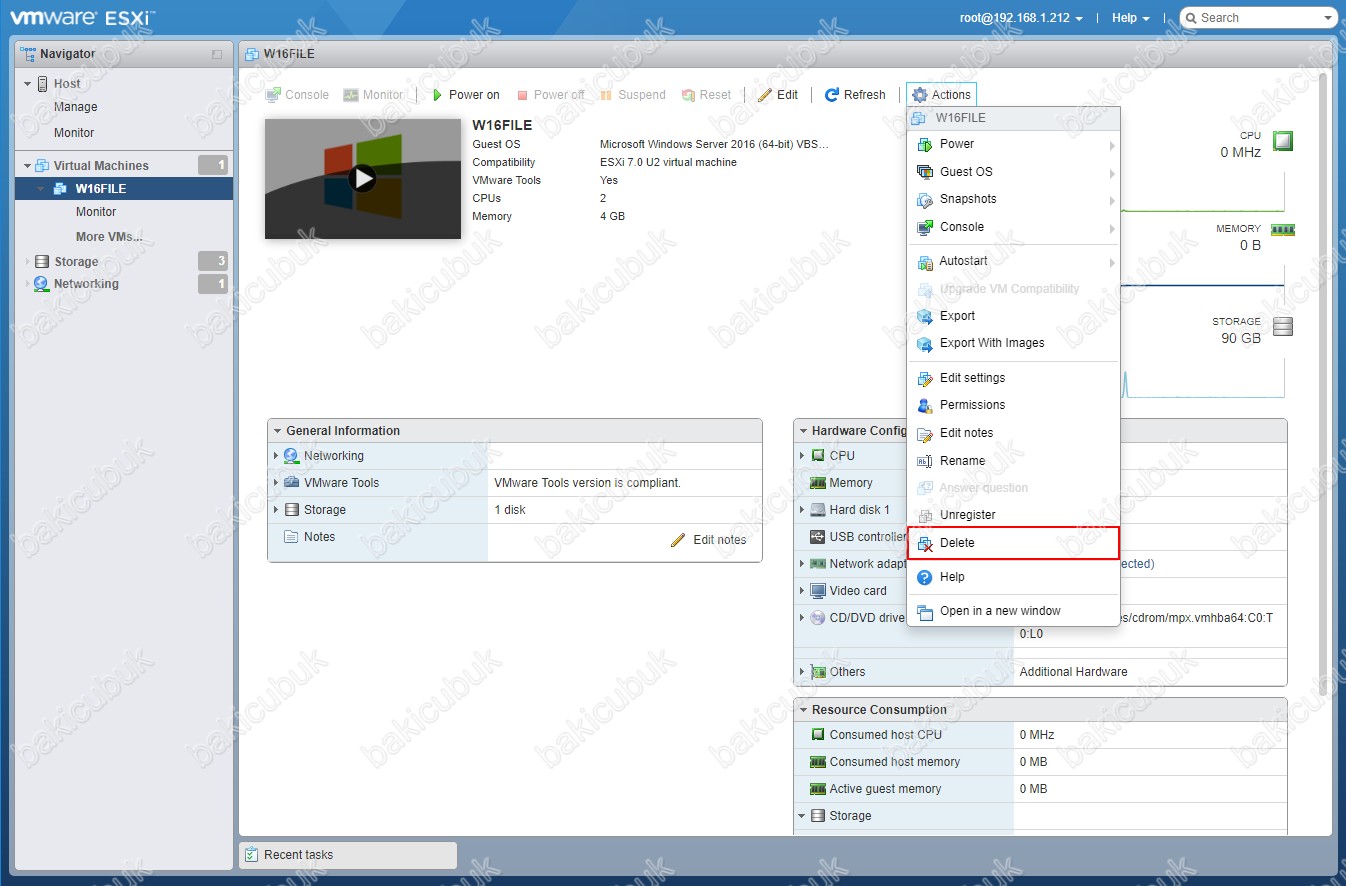Expand the Networking tree node
The image size is (1346, 886).
pyautogui.click(x=28, y=284)
